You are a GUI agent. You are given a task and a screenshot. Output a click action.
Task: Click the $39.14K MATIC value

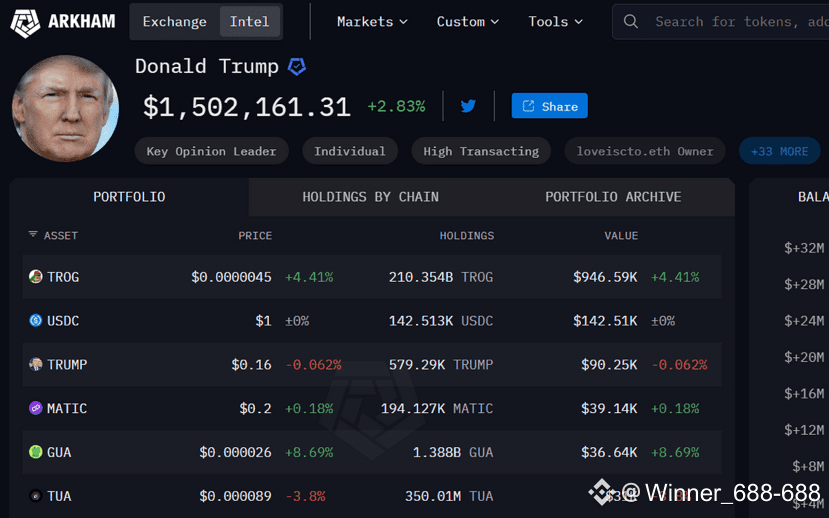point(609,409)
